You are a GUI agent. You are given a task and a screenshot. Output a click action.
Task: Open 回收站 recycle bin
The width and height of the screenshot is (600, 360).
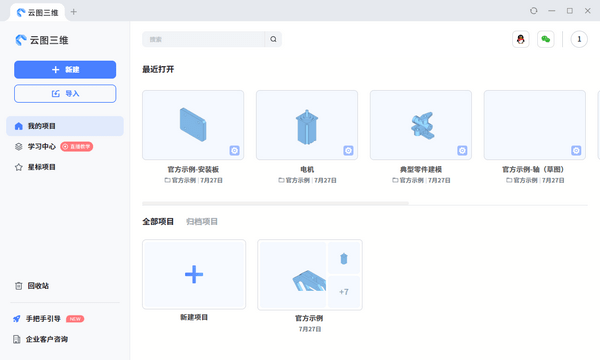point(38,286)
